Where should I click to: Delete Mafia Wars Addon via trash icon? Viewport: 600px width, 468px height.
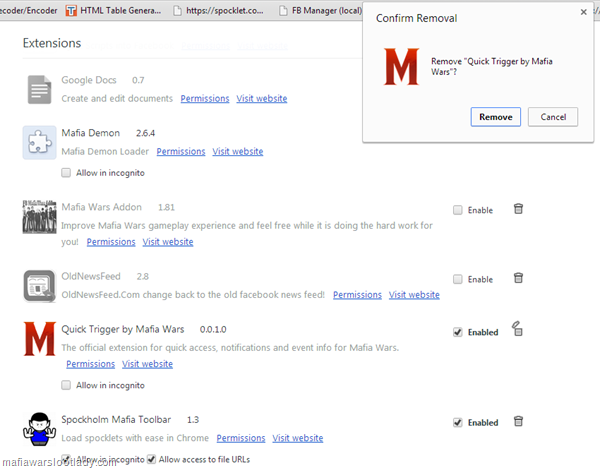click(x=518, y=209)
